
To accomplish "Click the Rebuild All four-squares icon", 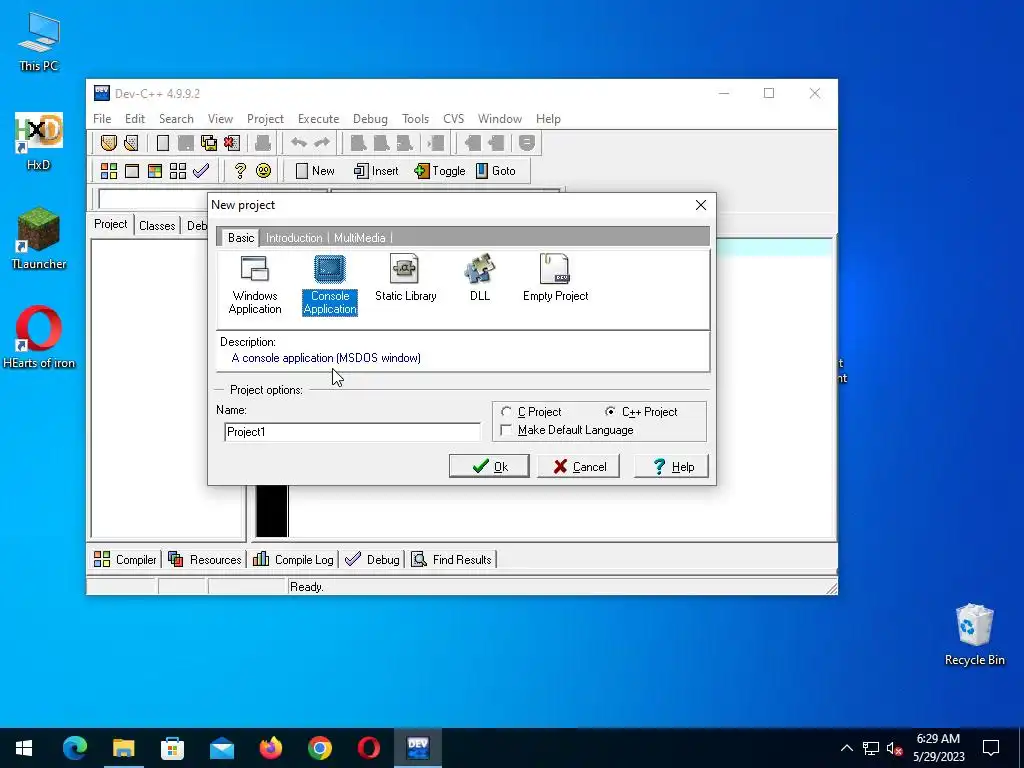I will [x=178, y=171].
